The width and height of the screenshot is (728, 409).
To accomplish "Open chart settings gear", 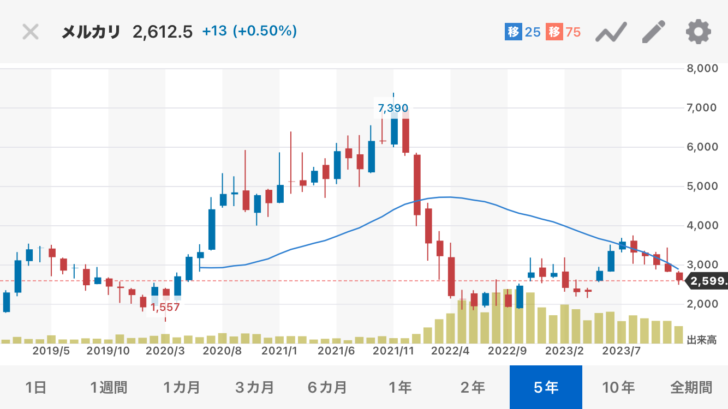I will pos(697,32).
